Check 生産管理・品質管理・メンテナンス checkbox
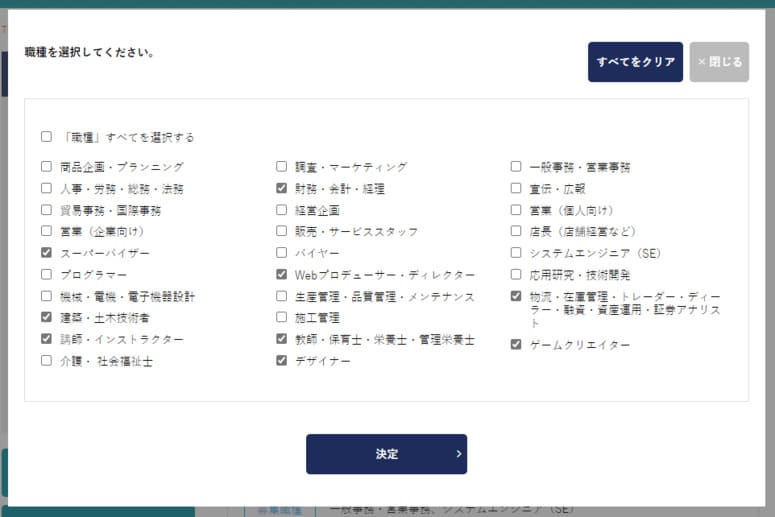Viewport: 775px width, 517px height. (282, 296)
